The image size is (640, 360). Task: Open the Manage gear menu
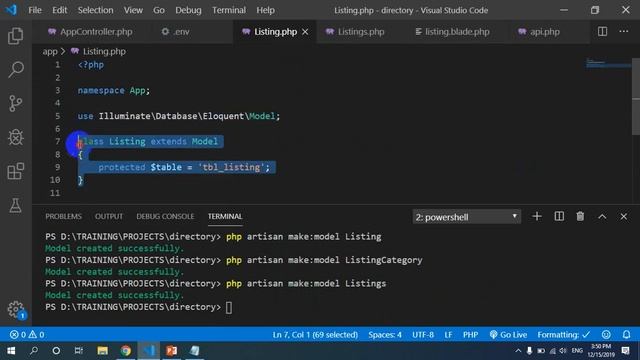pyautogui.click(x=16, y=309)
